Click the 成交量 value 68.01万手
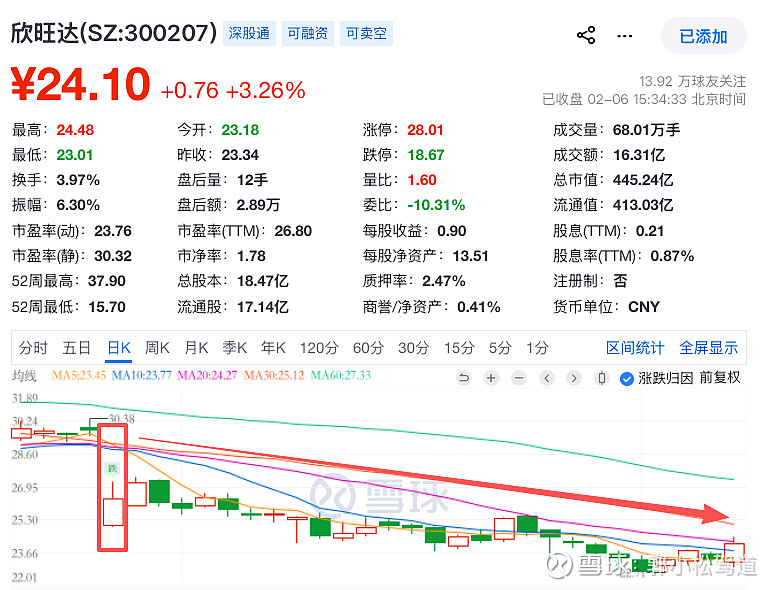The height and width of the screenshot is (590, 780). click(646, 130)
